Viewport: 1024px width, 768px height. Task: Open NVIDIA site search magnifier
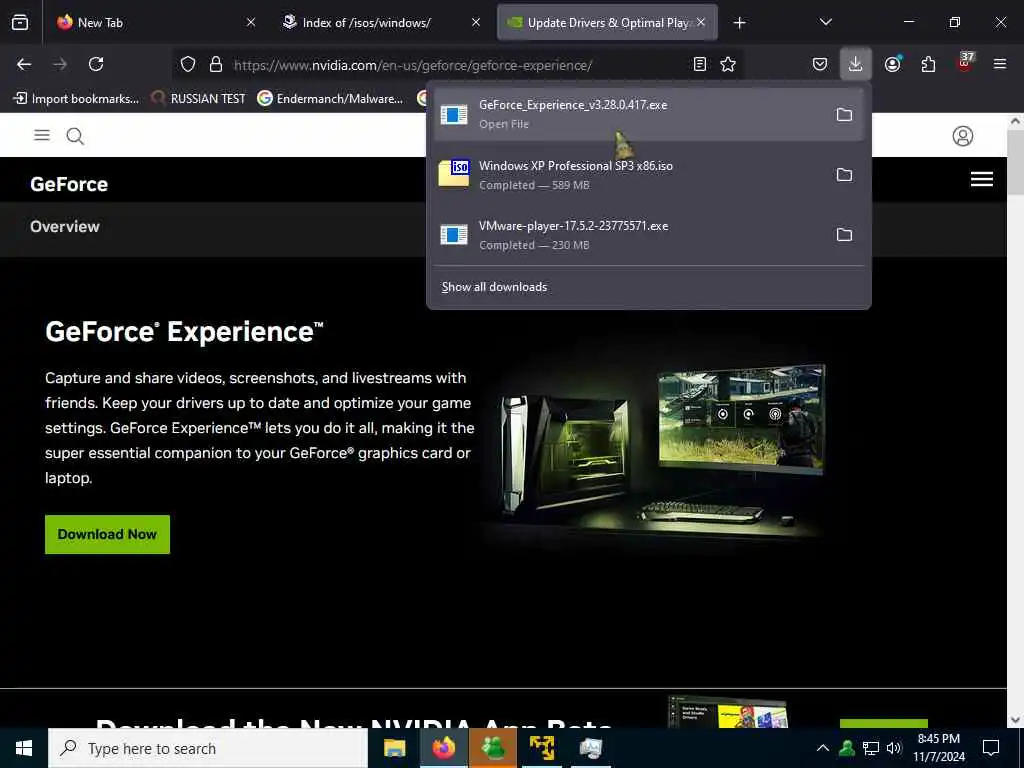tap(75, 136)
